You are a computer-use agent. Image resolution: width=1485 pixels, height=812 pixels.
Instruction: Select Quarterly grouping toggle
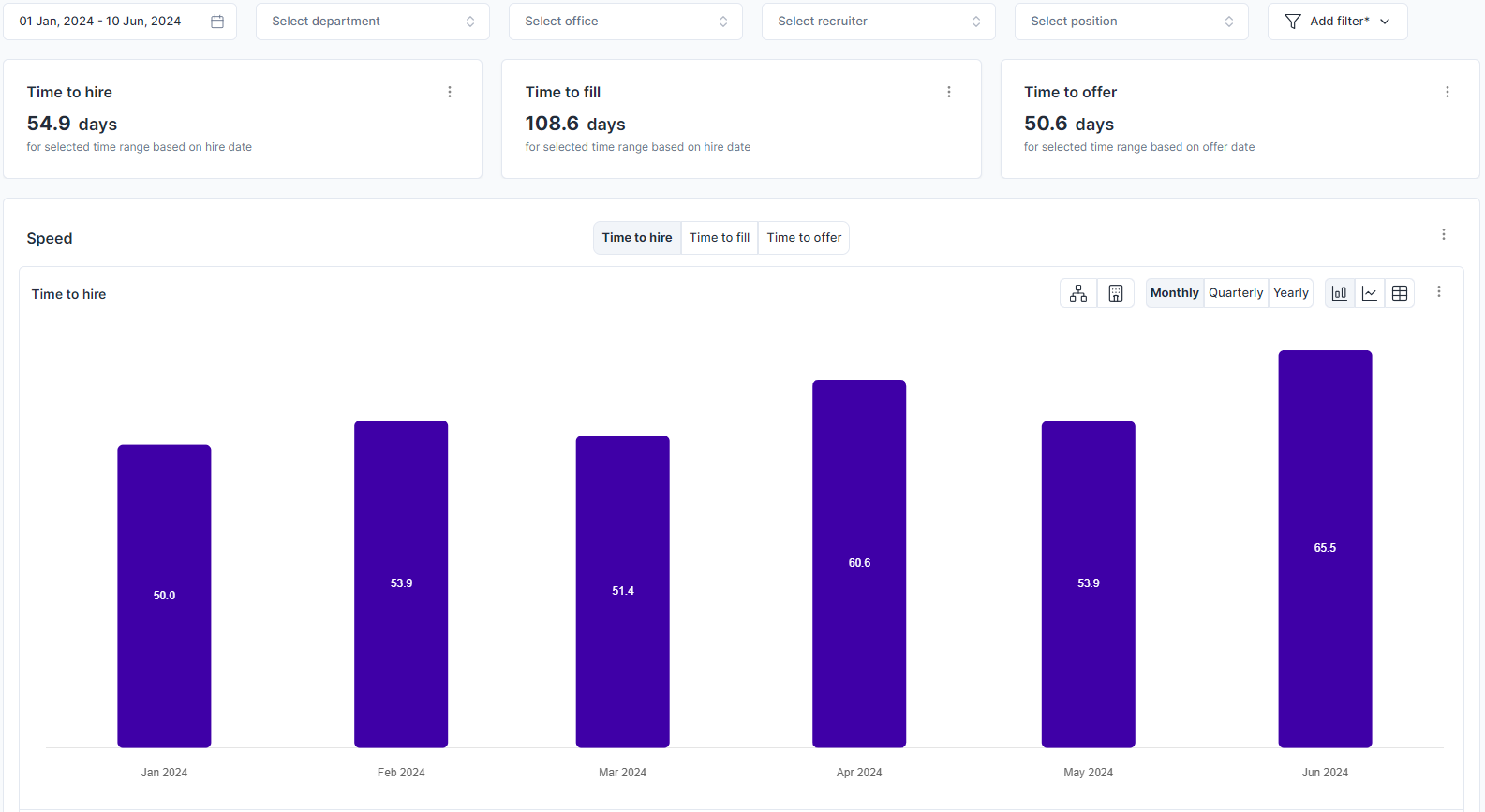[x=1236, y=293]
